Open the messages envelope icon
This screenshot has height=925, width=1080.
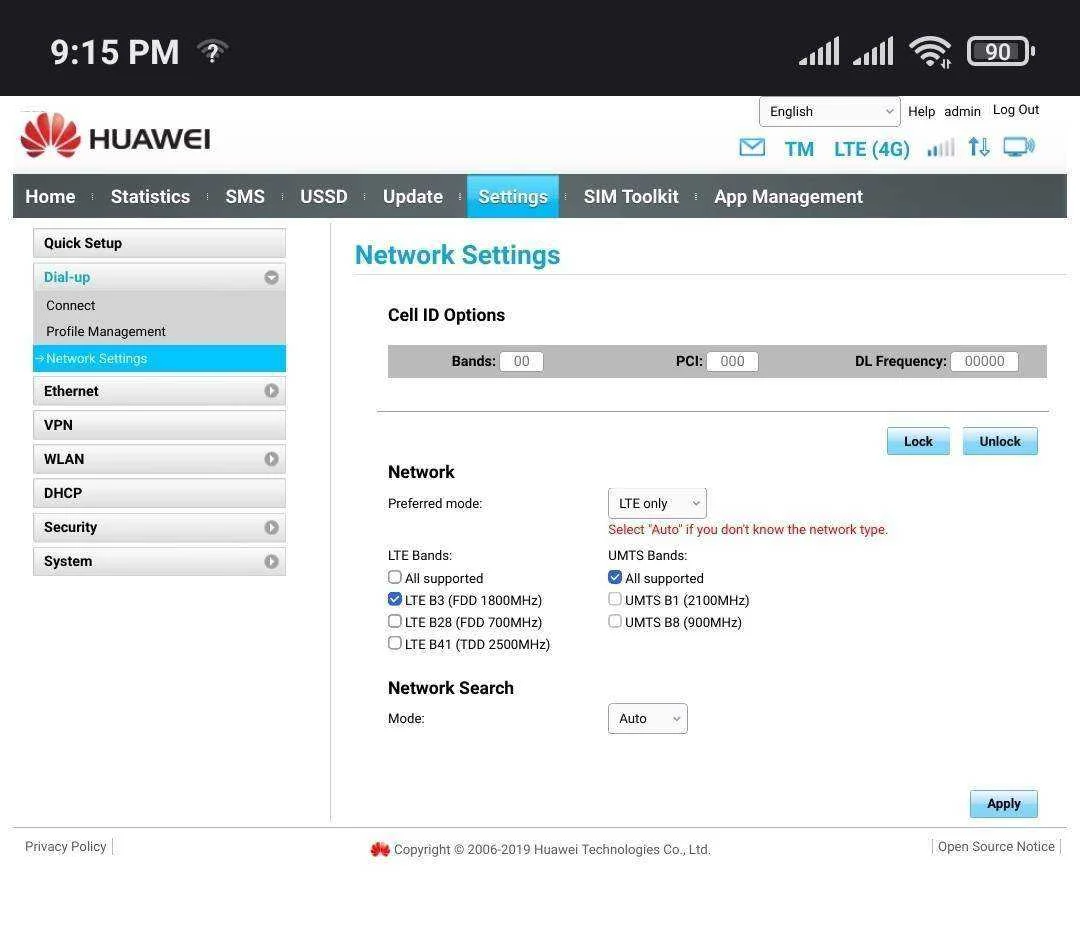point(751,147)
